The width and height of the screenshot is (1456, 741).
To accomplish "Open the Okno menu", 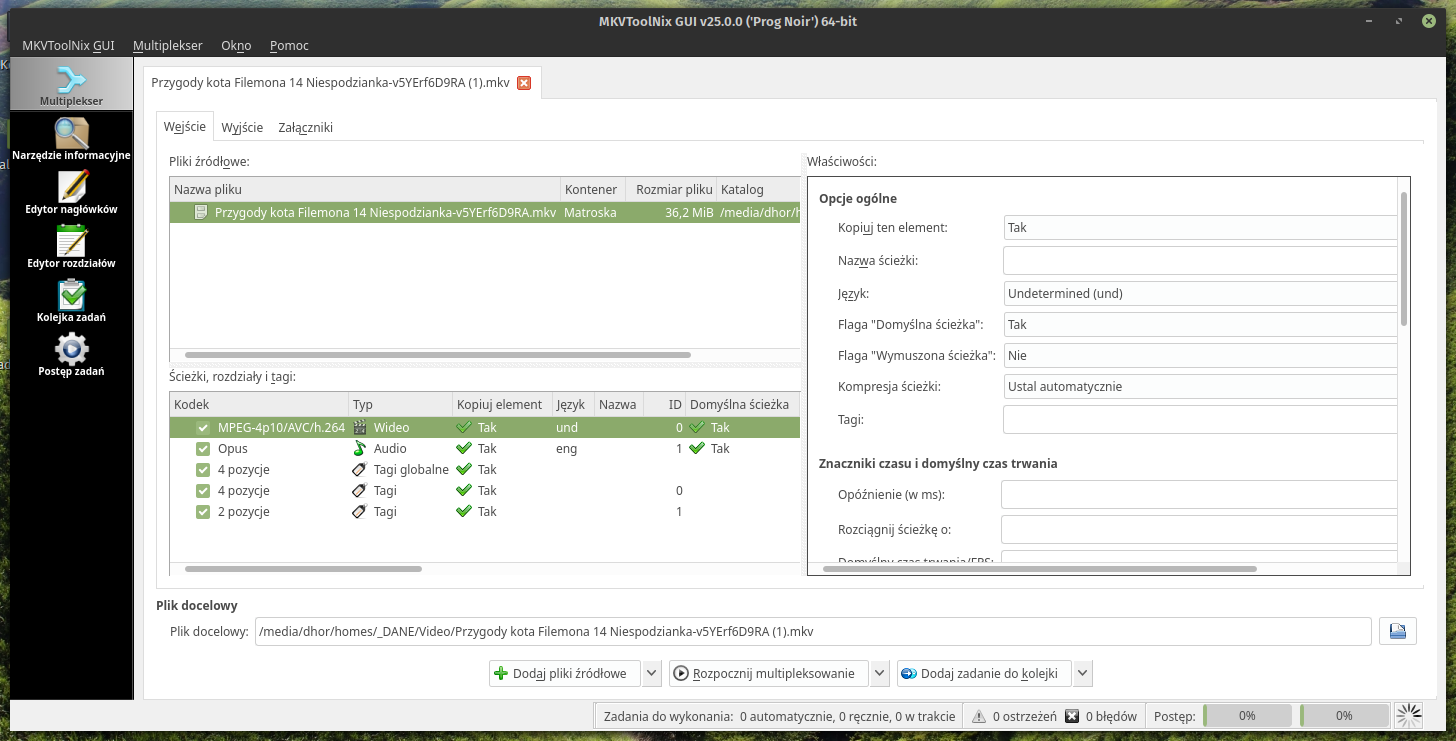I will click(236, 45).
